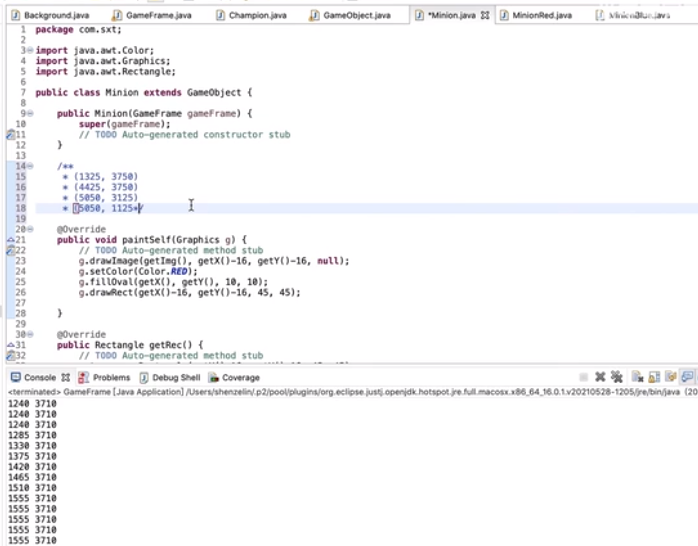
Task: Click the g.fillOval statement on line 25
Action: [x=174, y=282]
